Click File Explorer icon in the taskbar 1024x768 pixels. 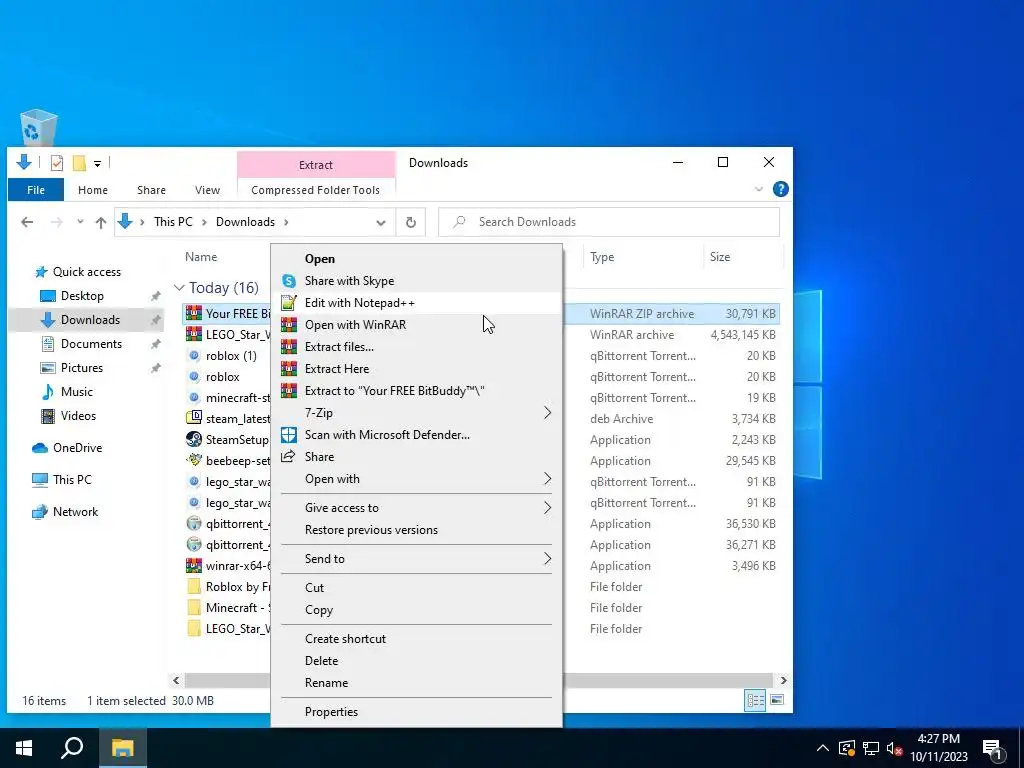click(x=122, y=748)
